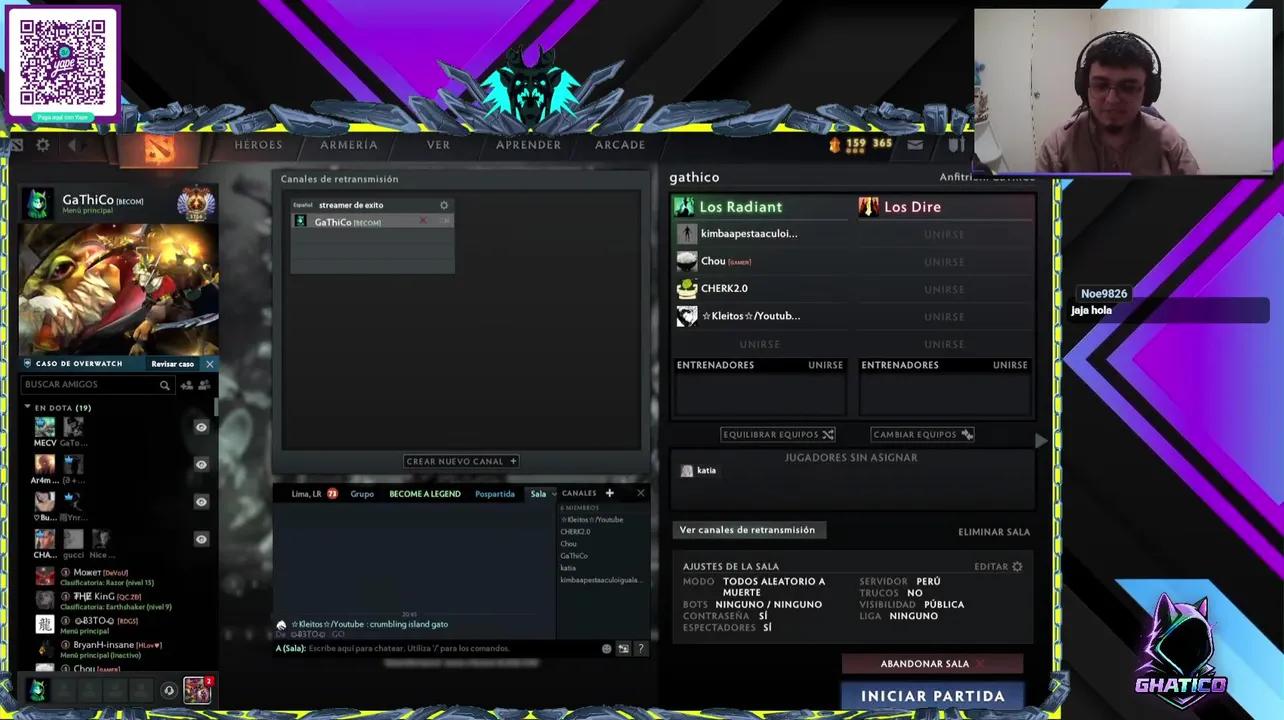Click Equilibrar Equipos button
This screenshot has height=720, width=1284.
(777, 435)
